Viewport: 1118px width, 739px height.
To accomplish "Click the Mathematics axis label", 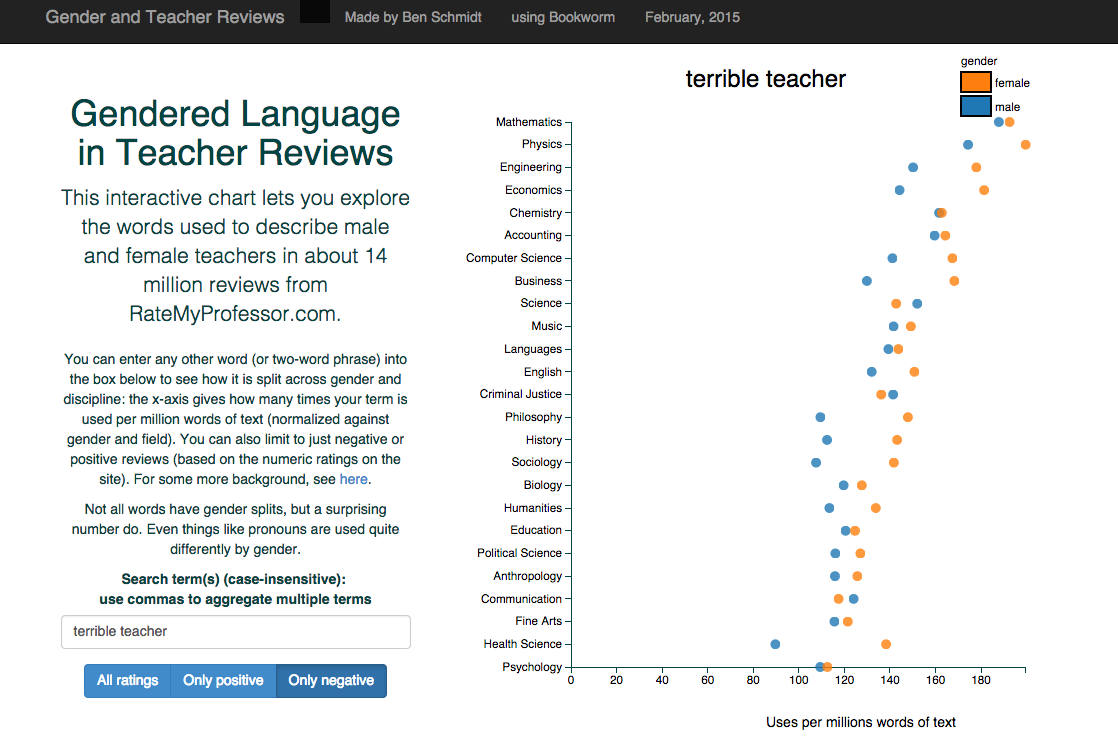I will coord(528,122).
